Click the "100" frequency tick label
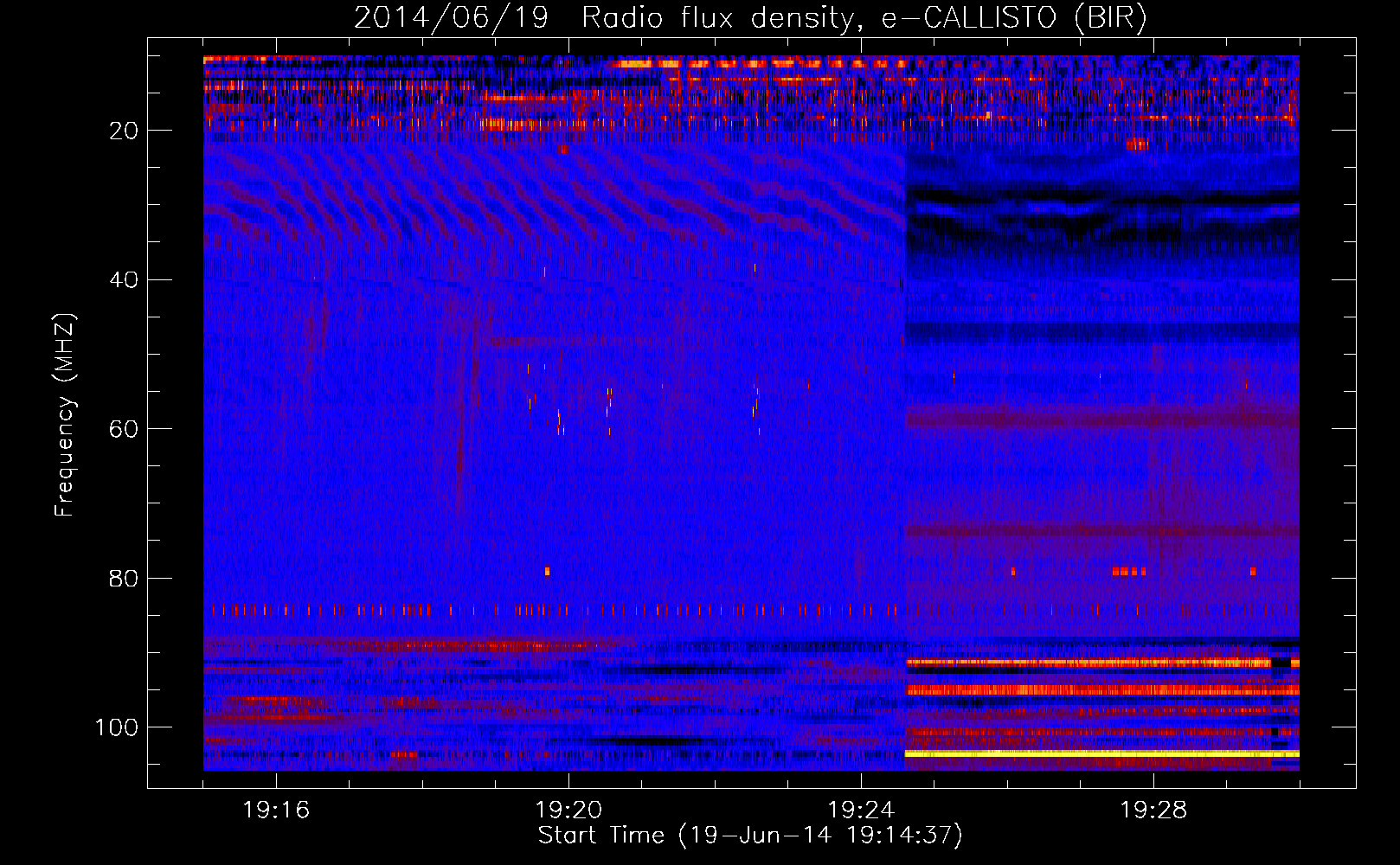The image size is (1400, 865). pyautogui.click(x=117, y=727)
